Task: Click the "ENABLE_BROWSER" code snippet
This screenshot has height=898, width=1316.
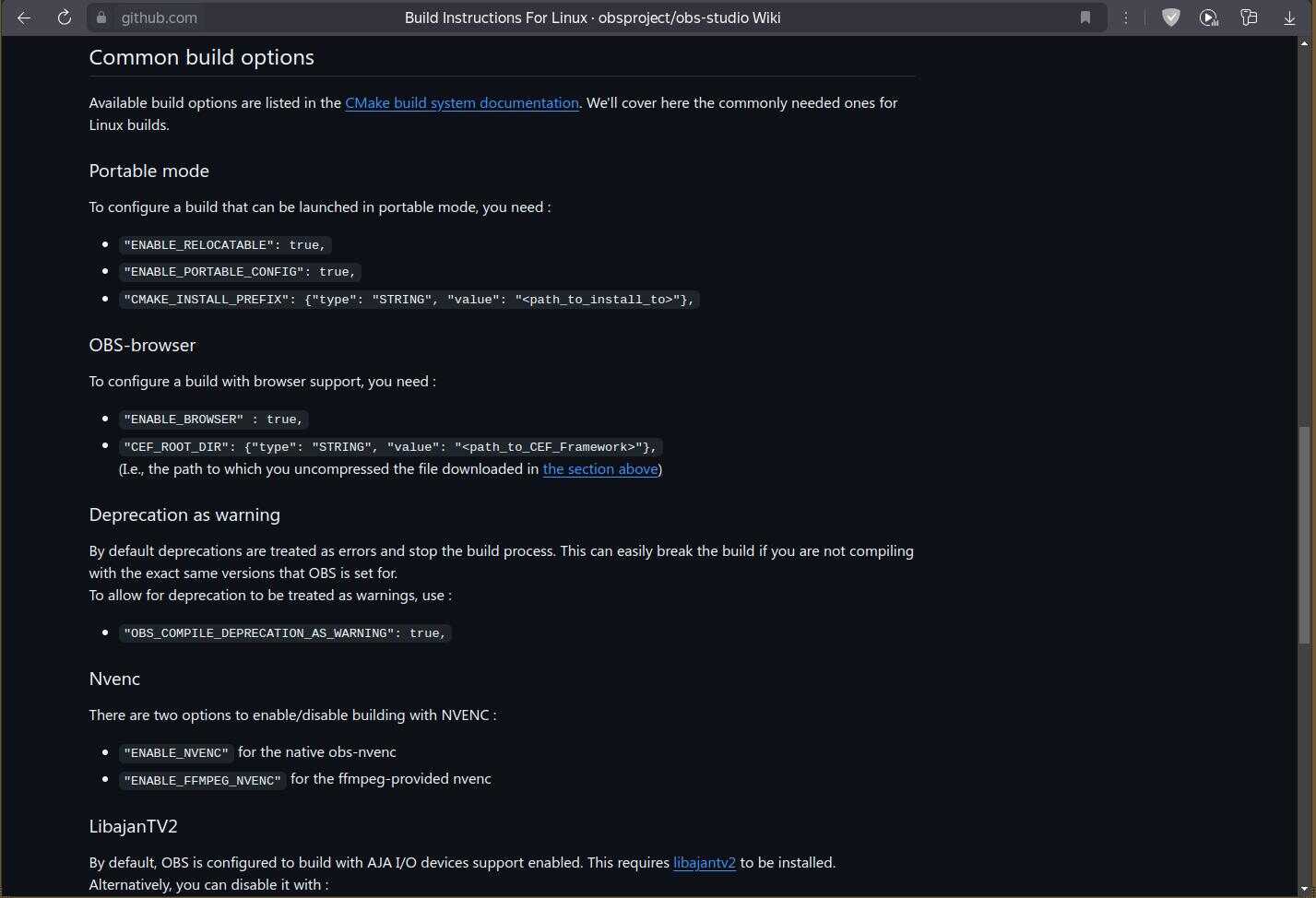Action: 213,419
